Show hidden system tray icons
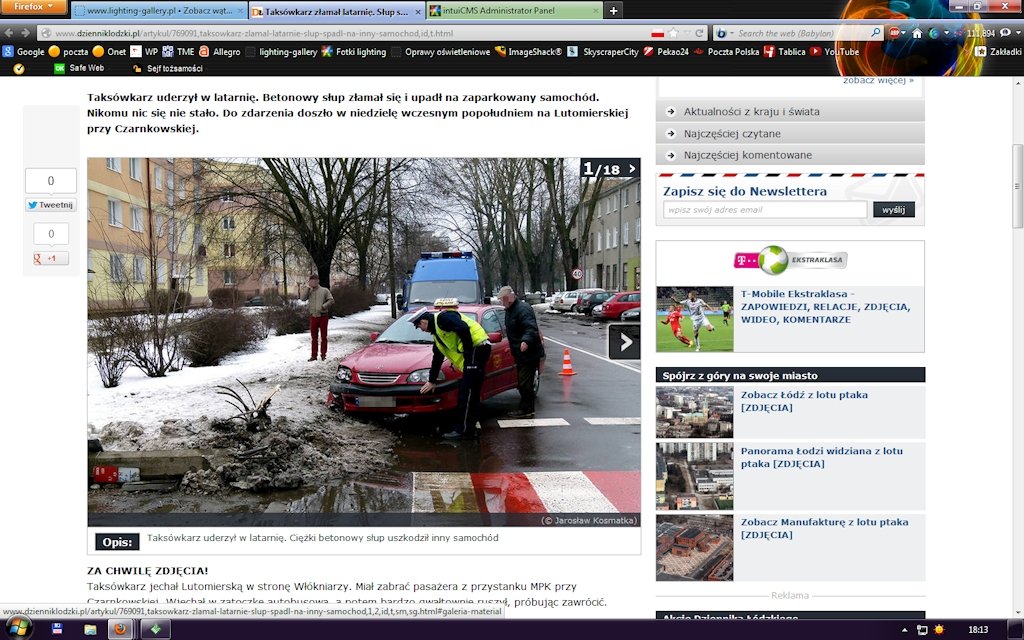Image resolution: width=1024 pixels, height=640 pixels. point(904,630)
